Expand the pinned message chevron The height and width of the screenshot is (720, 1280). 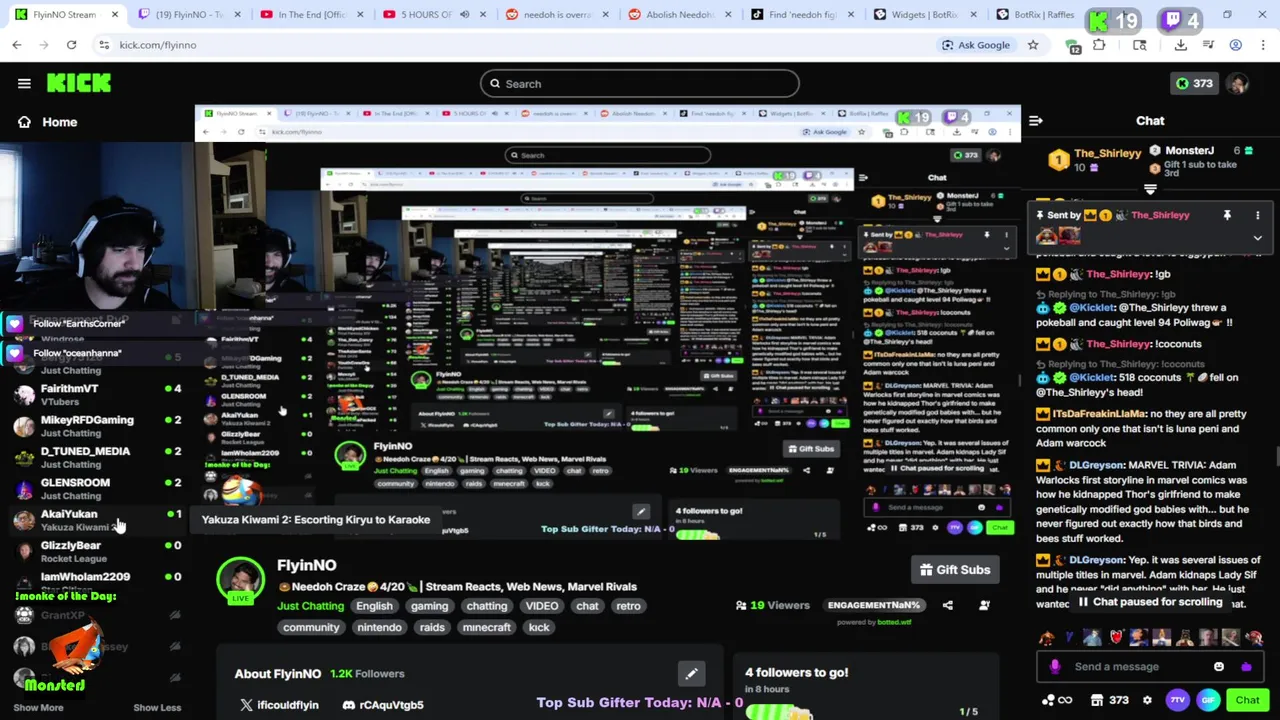pyautogui.click(x=1257, y=238)
